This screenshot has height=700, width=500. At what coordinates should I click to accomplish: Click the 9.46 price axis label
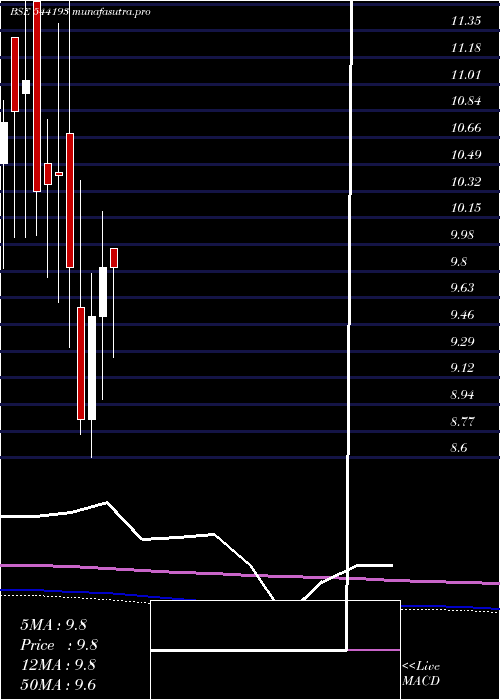(x=462, y=315)
